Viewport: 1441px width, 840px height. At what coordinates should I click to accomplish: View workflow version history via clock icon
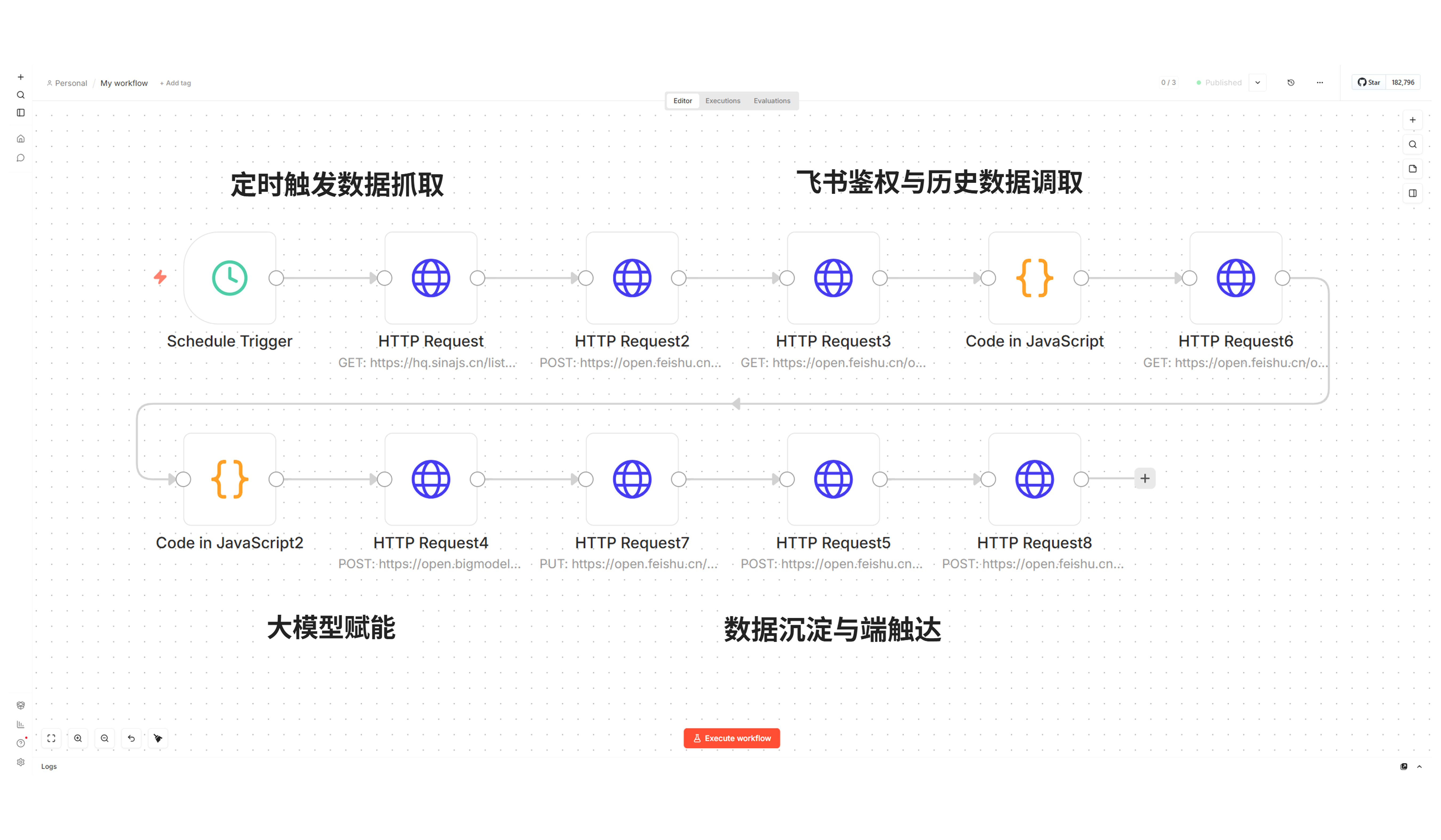[1291, 82]
